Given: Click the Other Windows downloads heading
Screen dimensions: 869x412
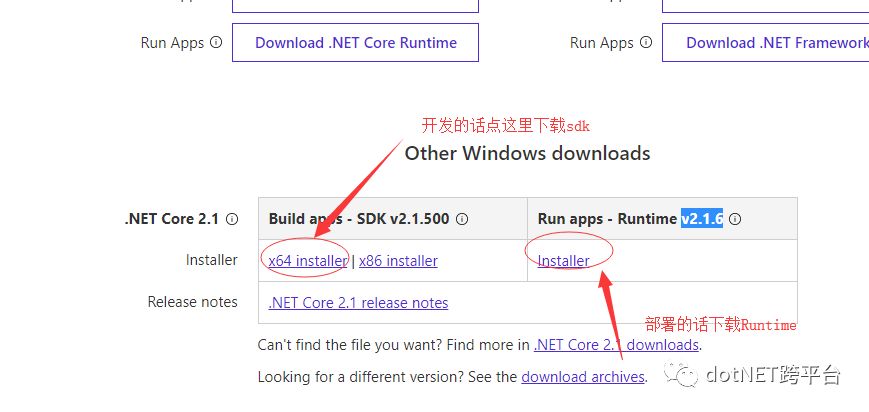Looking at the screenshot, I should click(x=528, y=153).
